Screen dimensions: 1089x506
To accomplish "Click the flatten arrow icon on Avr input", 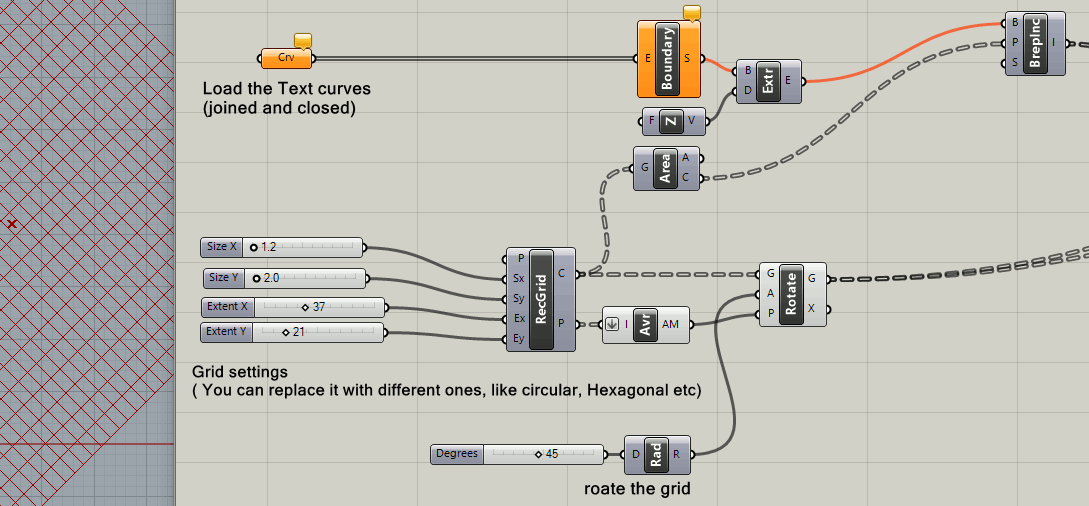I will (x=612, y=324).
